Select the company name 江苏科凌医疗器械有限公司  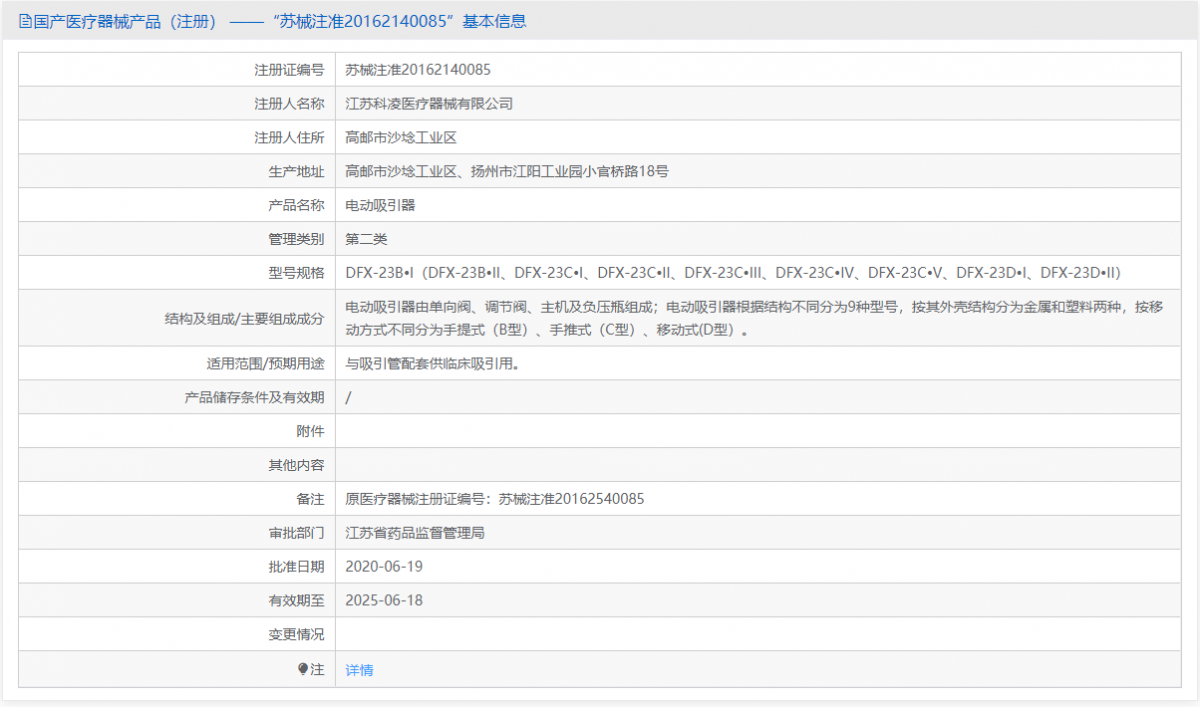point(429,104)
